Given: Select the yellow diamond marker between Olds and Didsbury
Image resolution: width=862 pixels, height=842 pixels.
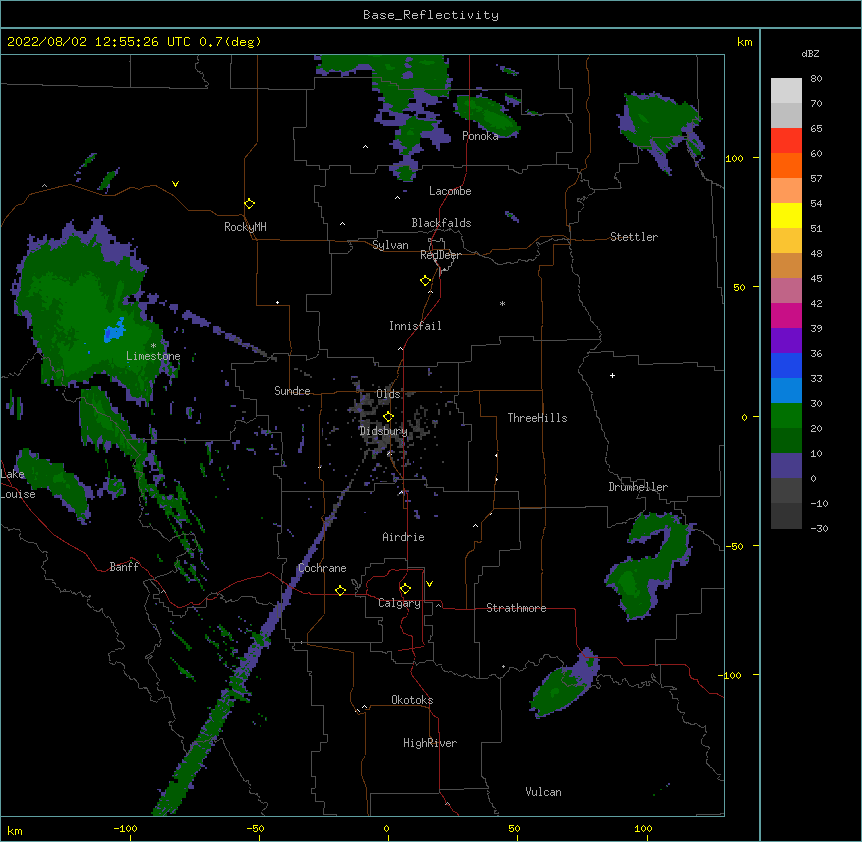Looking at the screenshot, I should pos(389,416).
